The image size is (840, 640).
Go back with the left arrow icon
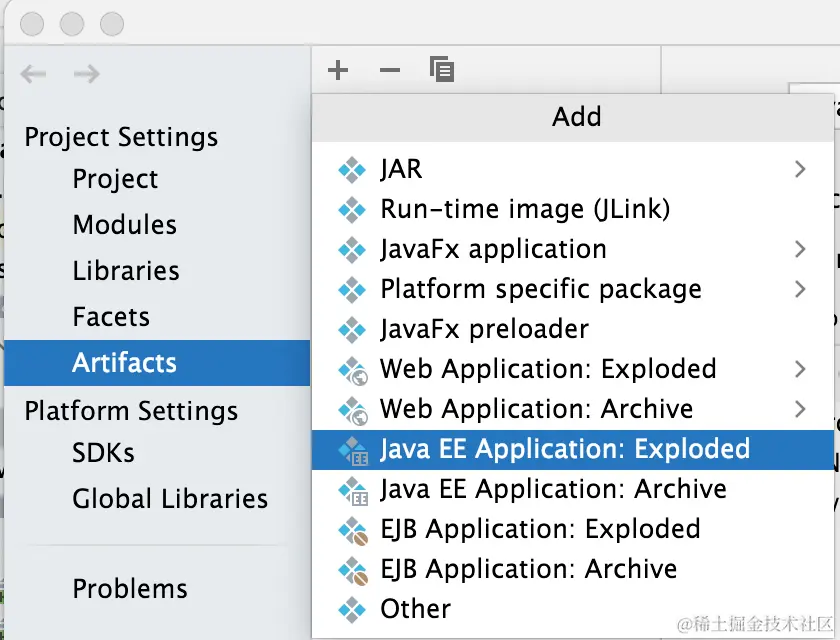tap(33, 73)
